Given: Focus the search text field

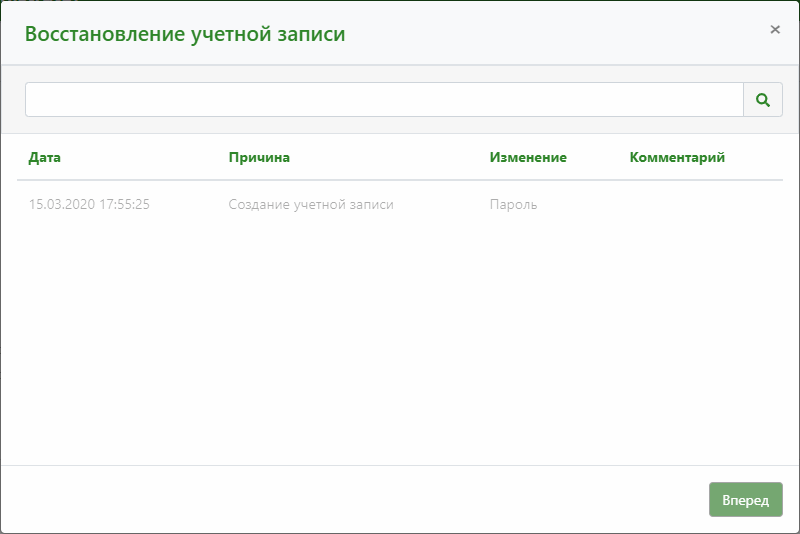Looking at the screenshot, I should click(384, 100).
